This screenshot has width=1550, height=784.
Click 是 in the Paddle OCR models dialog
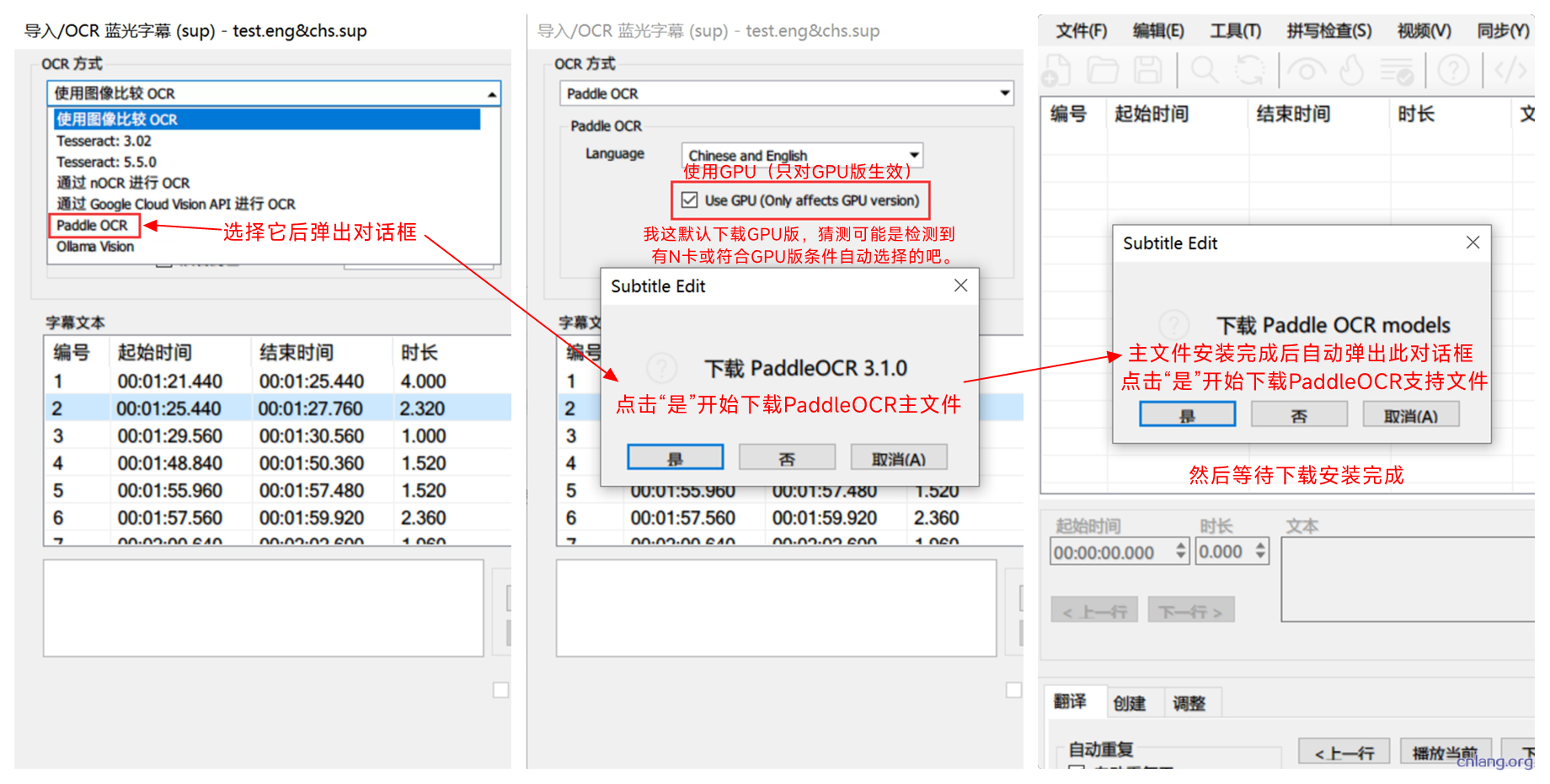(1187, 415)
